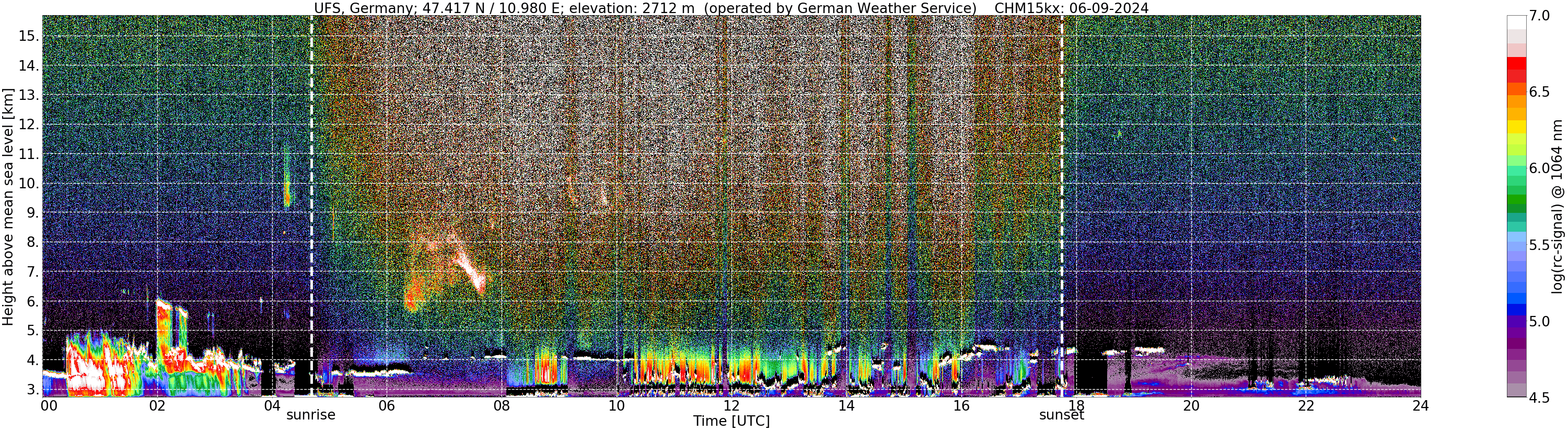Image resolution: width=1568 pixels, height=431 pixels.
Task: Click the 8. tick on the height axis
Action: click(x=32, y=242)
